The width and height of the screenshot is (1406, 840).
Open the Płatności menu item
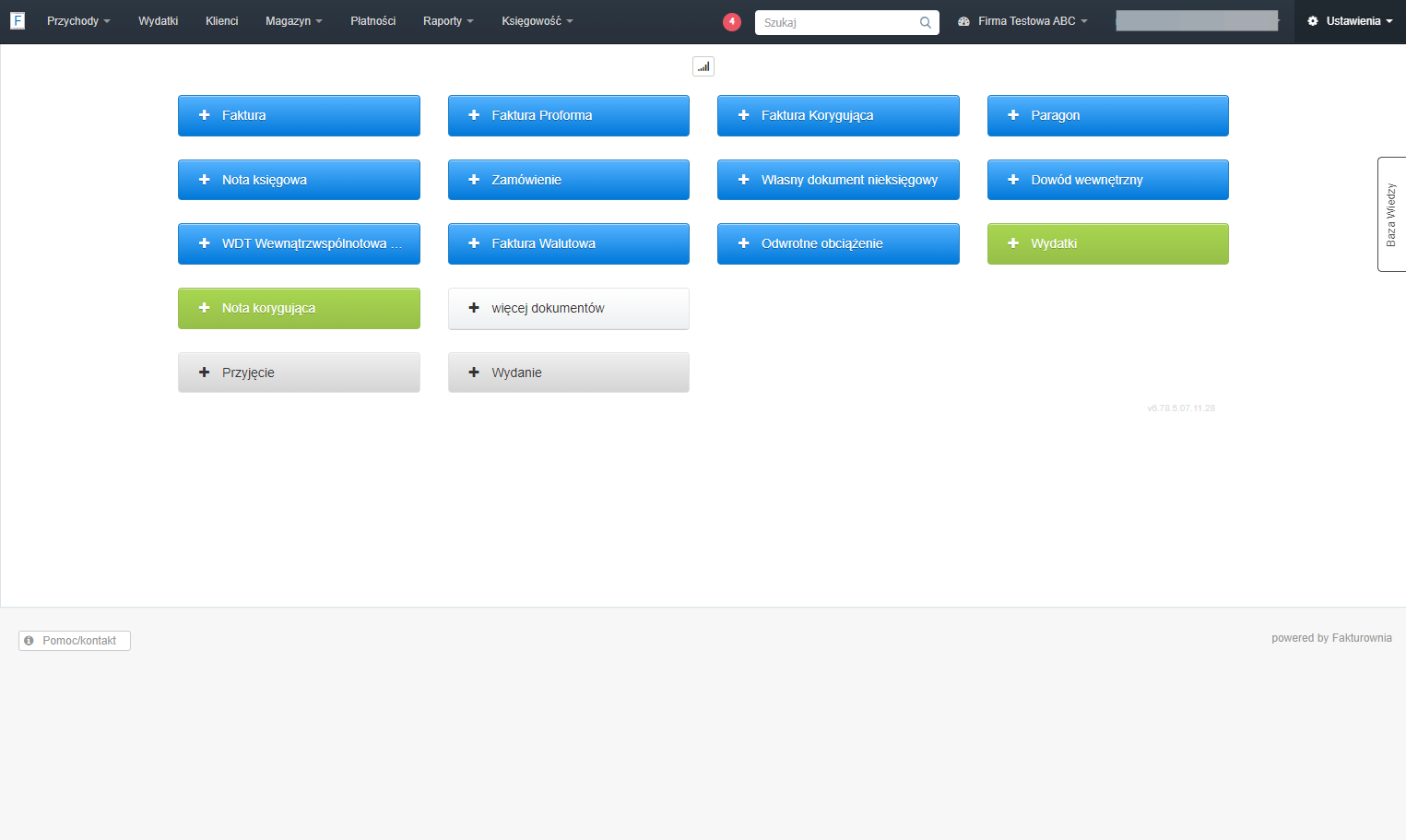372,21
